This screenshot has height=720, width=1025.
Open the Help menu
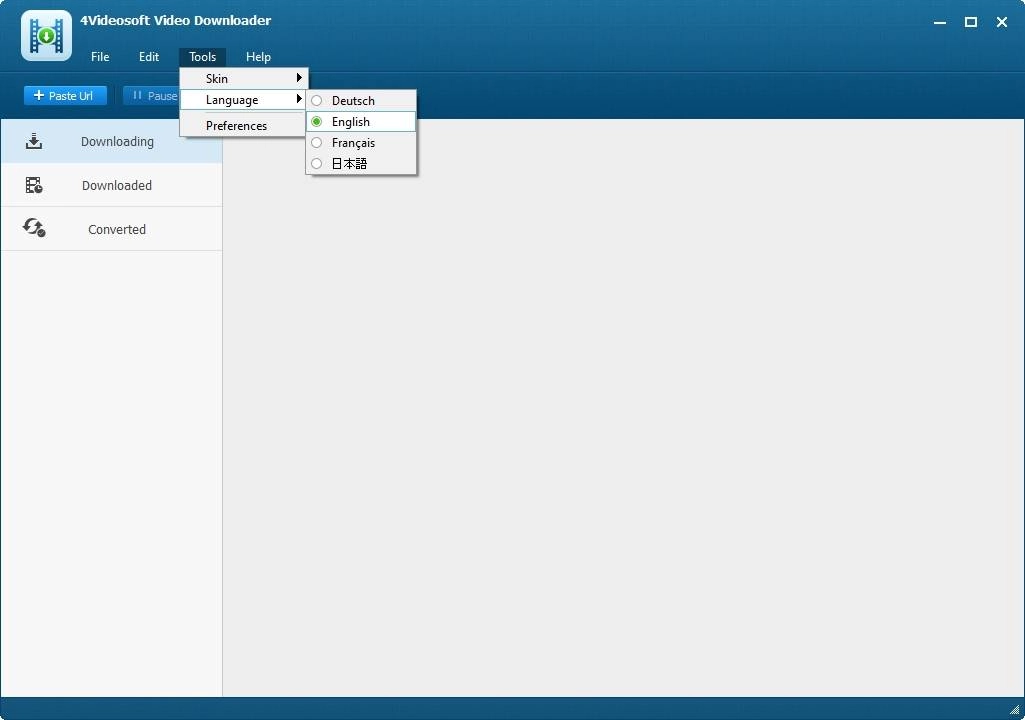[258, 57]
